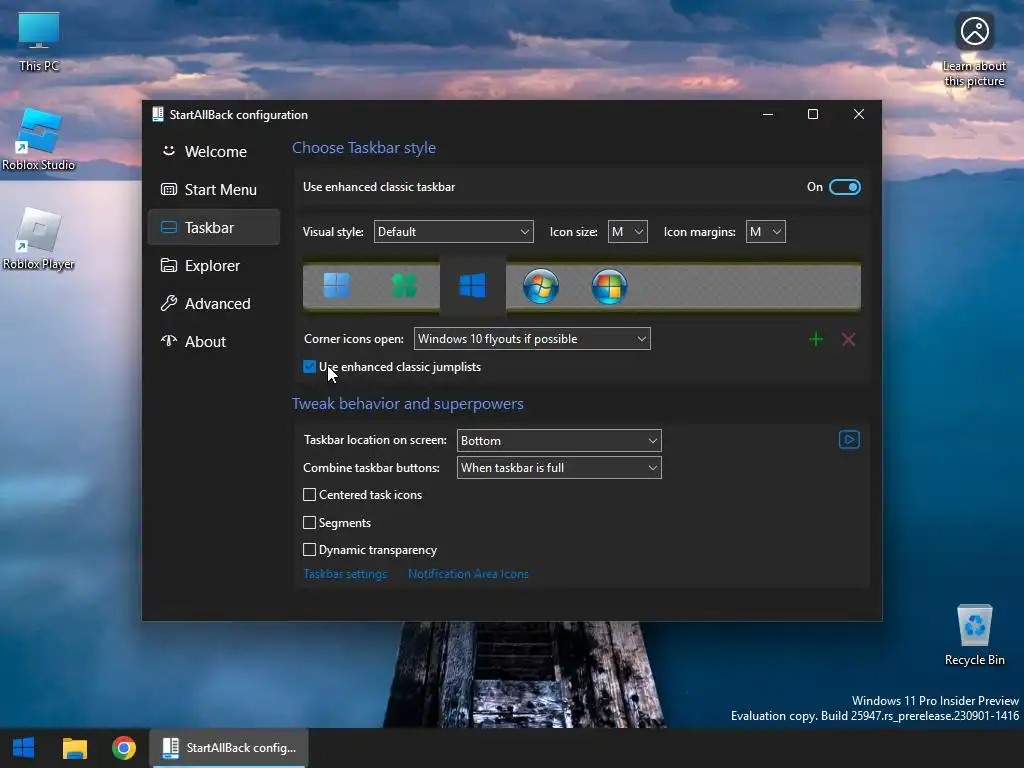
Task: Open the Notification Area Icons link
Action: (x=468, y=574)
